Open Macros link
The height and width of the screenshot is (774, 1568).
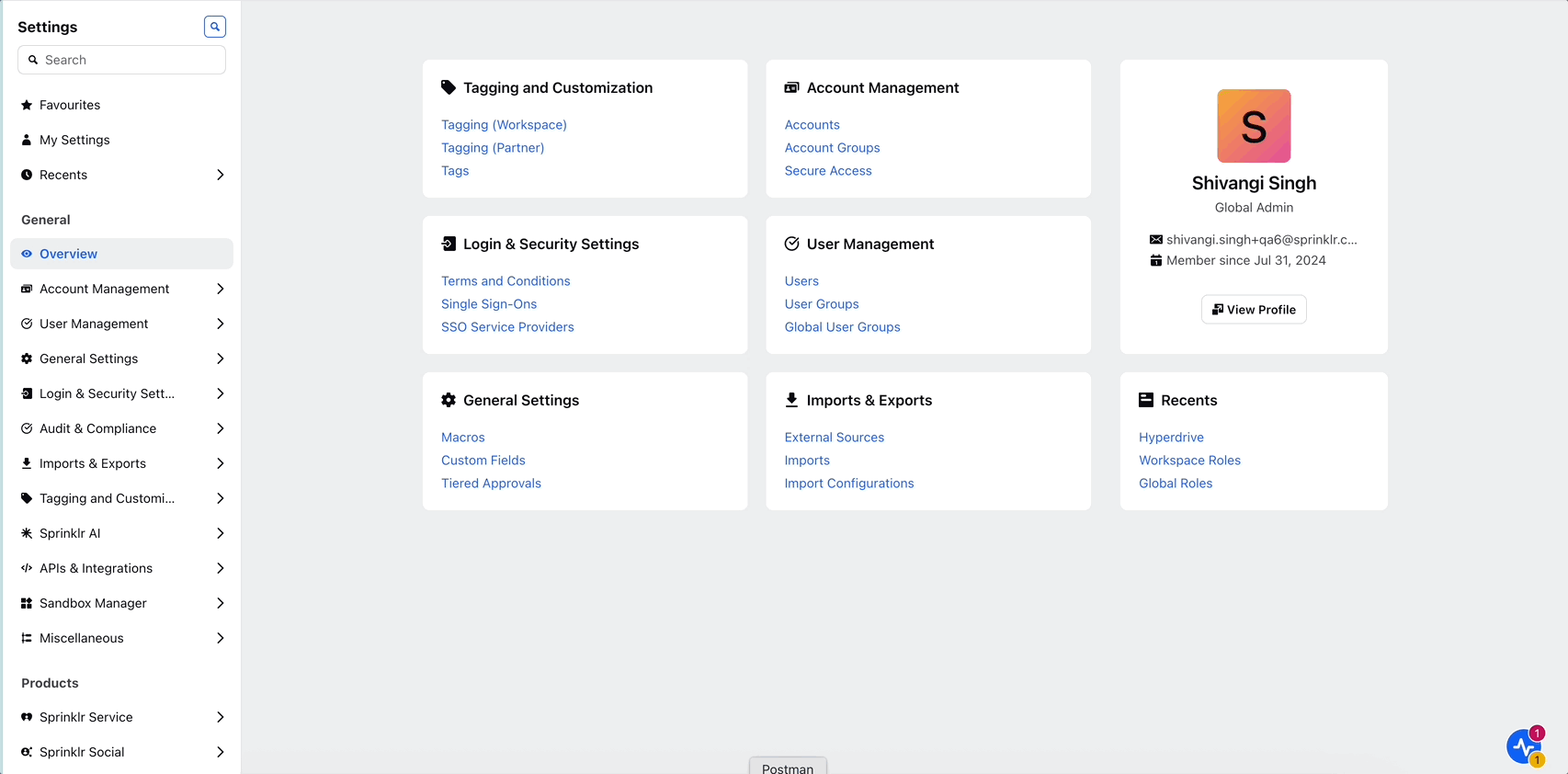coord(463,438)
